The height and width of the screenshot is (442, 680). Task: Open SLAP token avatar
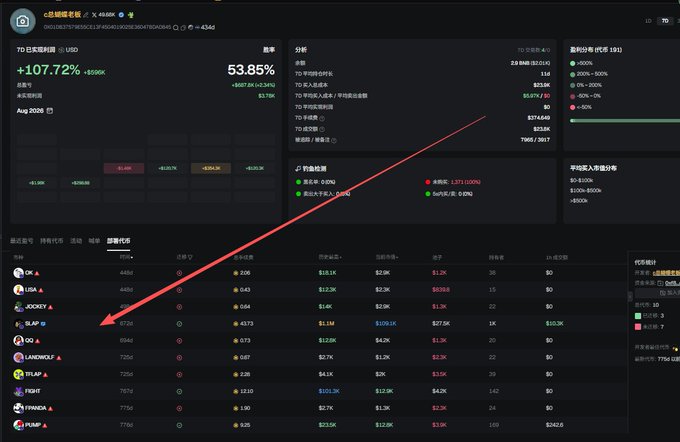point(18,324)
